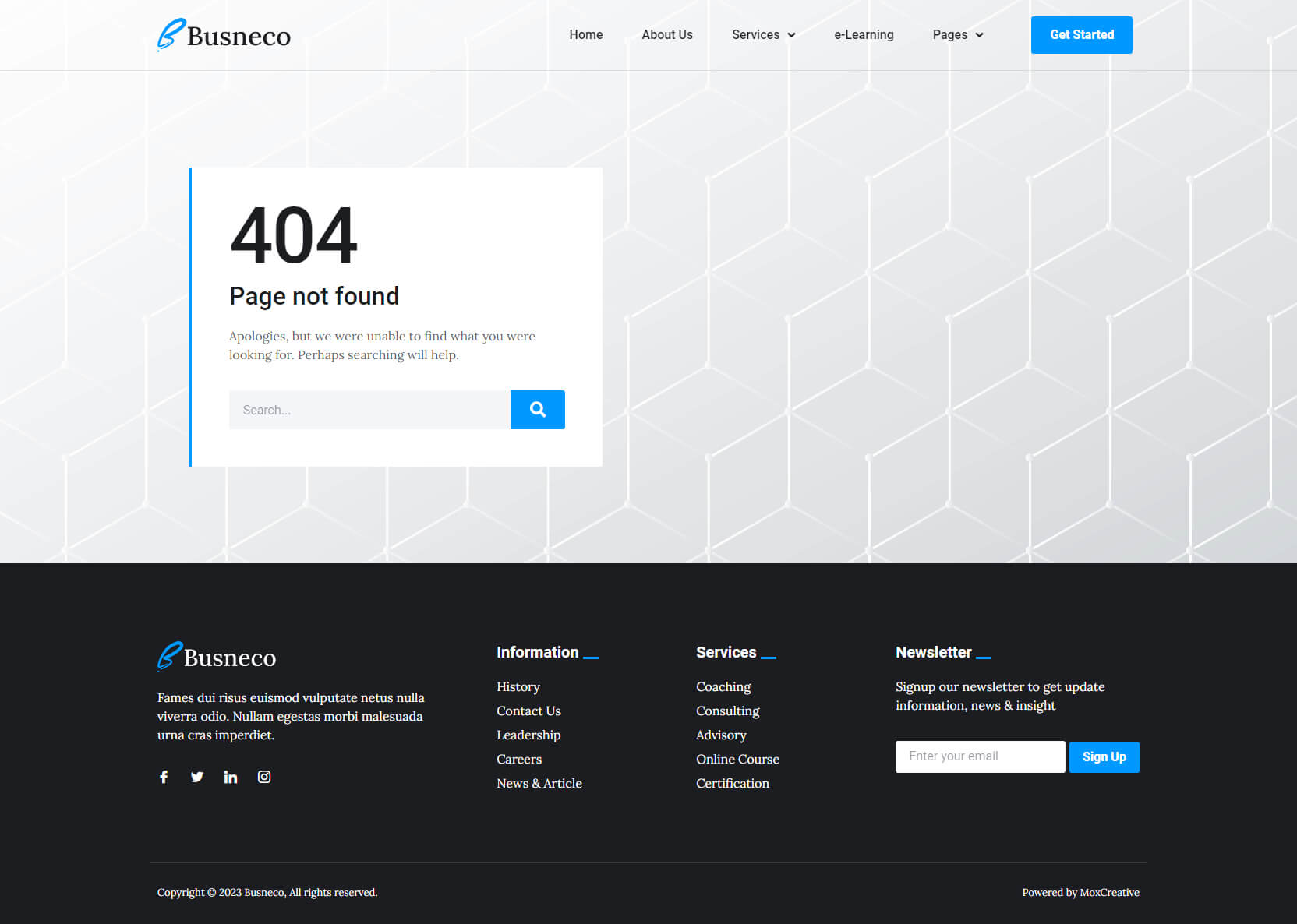Click the Page not found heading
This screenshot has height=924, width=1297.
(x=314, y=296)
